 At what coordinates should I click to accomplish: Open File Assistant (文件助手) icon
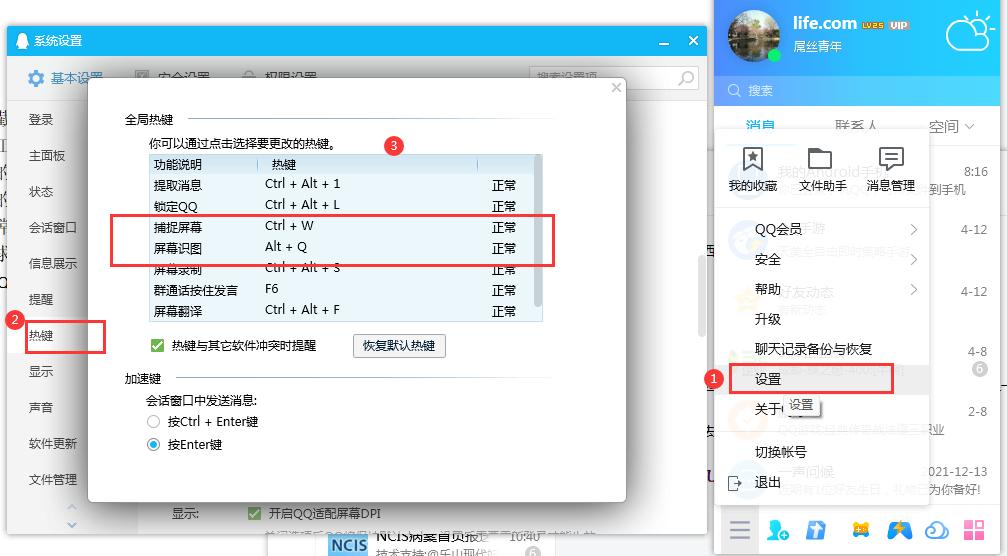(820, 159)
